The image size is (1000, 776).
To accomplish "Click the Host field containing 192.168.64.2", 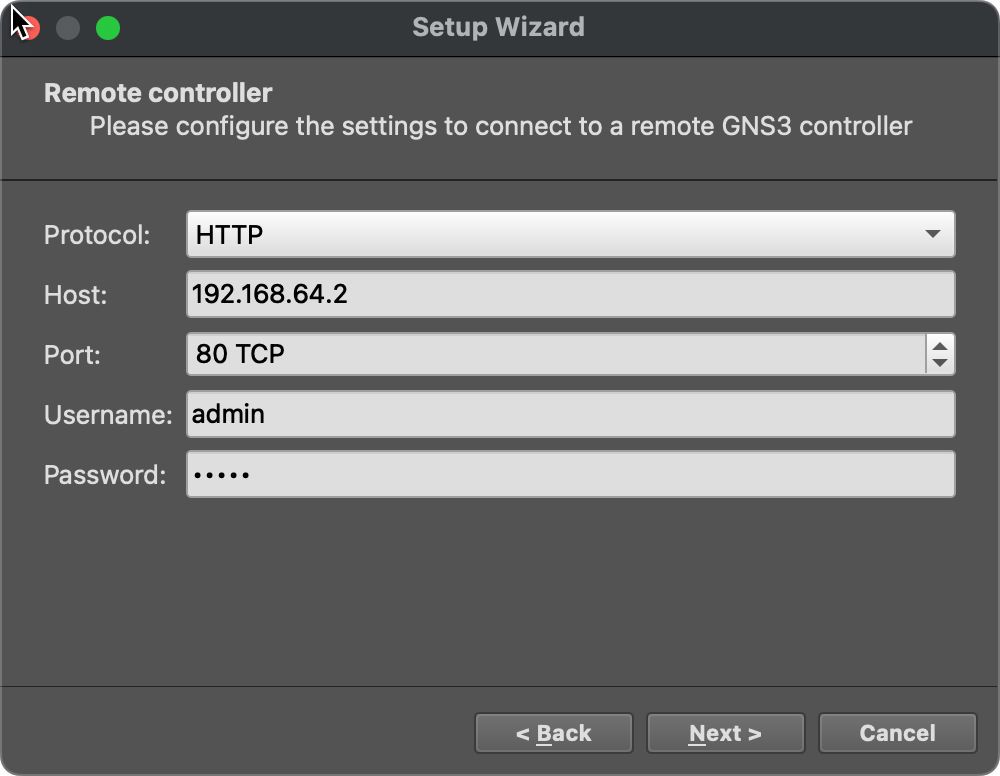I will (x=570, y=294).
